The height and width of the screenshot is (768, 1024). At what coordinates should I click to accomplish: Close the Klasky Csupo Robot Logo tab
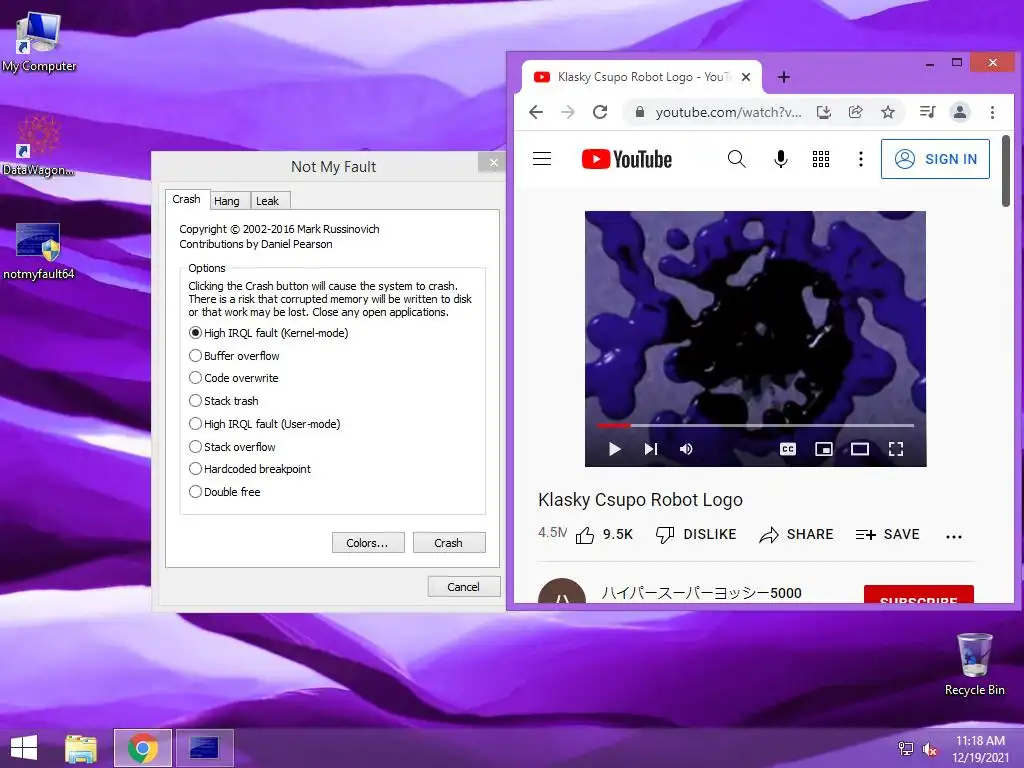(746, 77)
